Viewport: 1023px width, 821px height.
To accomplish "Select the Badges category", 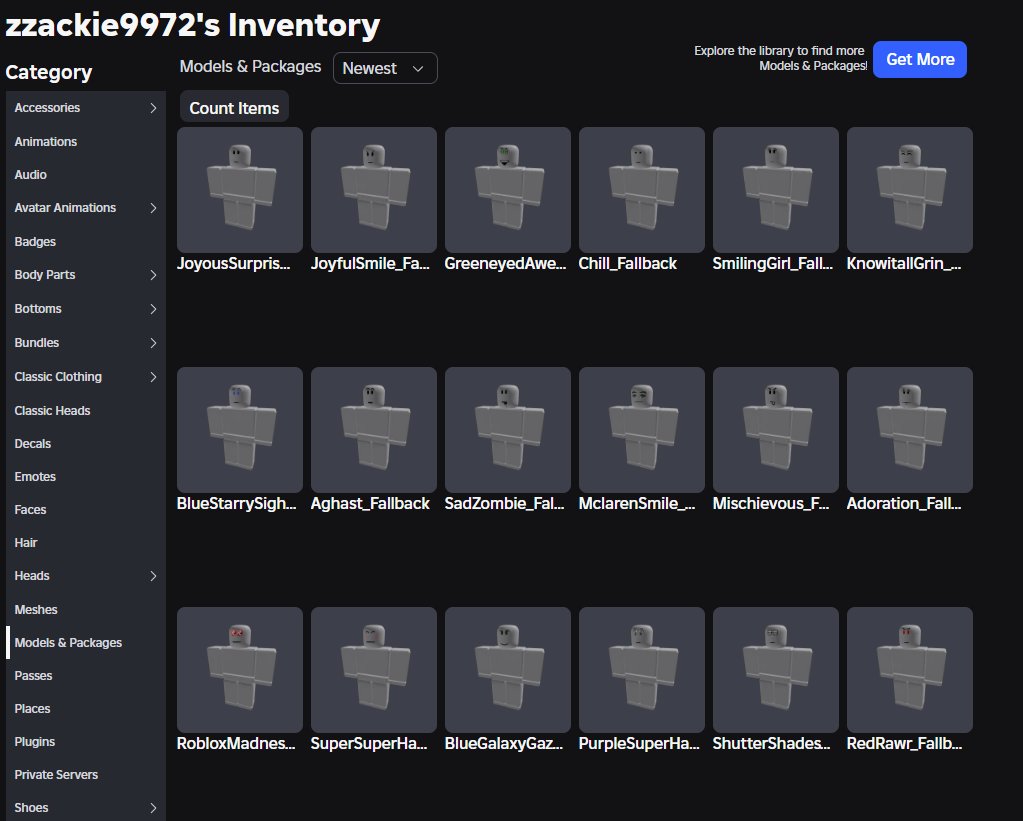I will click(85, 241).
